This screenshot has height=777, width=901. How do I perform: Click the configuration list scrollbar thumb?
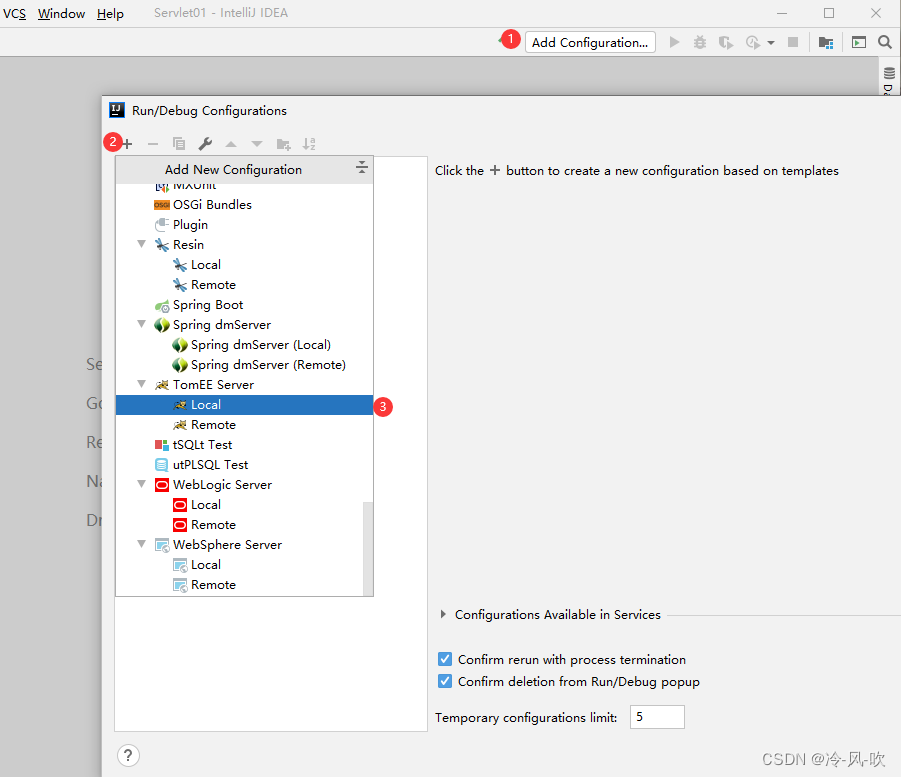(x=368, y=548)
